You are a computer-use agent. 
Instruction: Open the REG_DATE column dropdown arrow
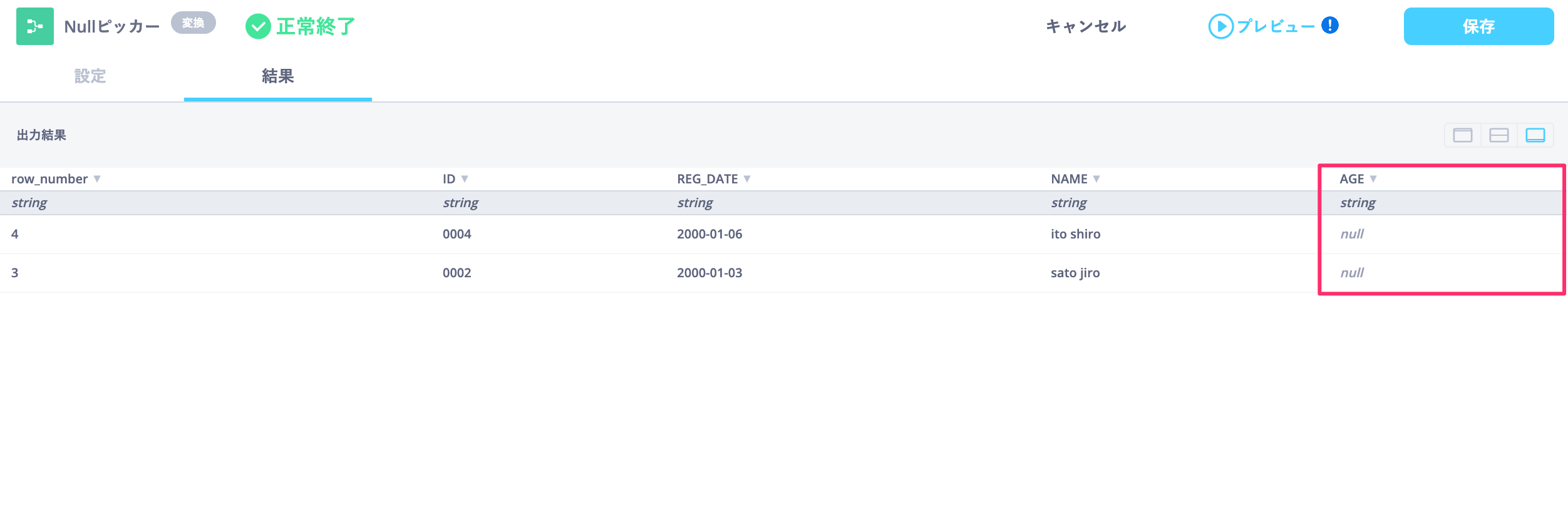pyautogui.click(x=747, y=179)
